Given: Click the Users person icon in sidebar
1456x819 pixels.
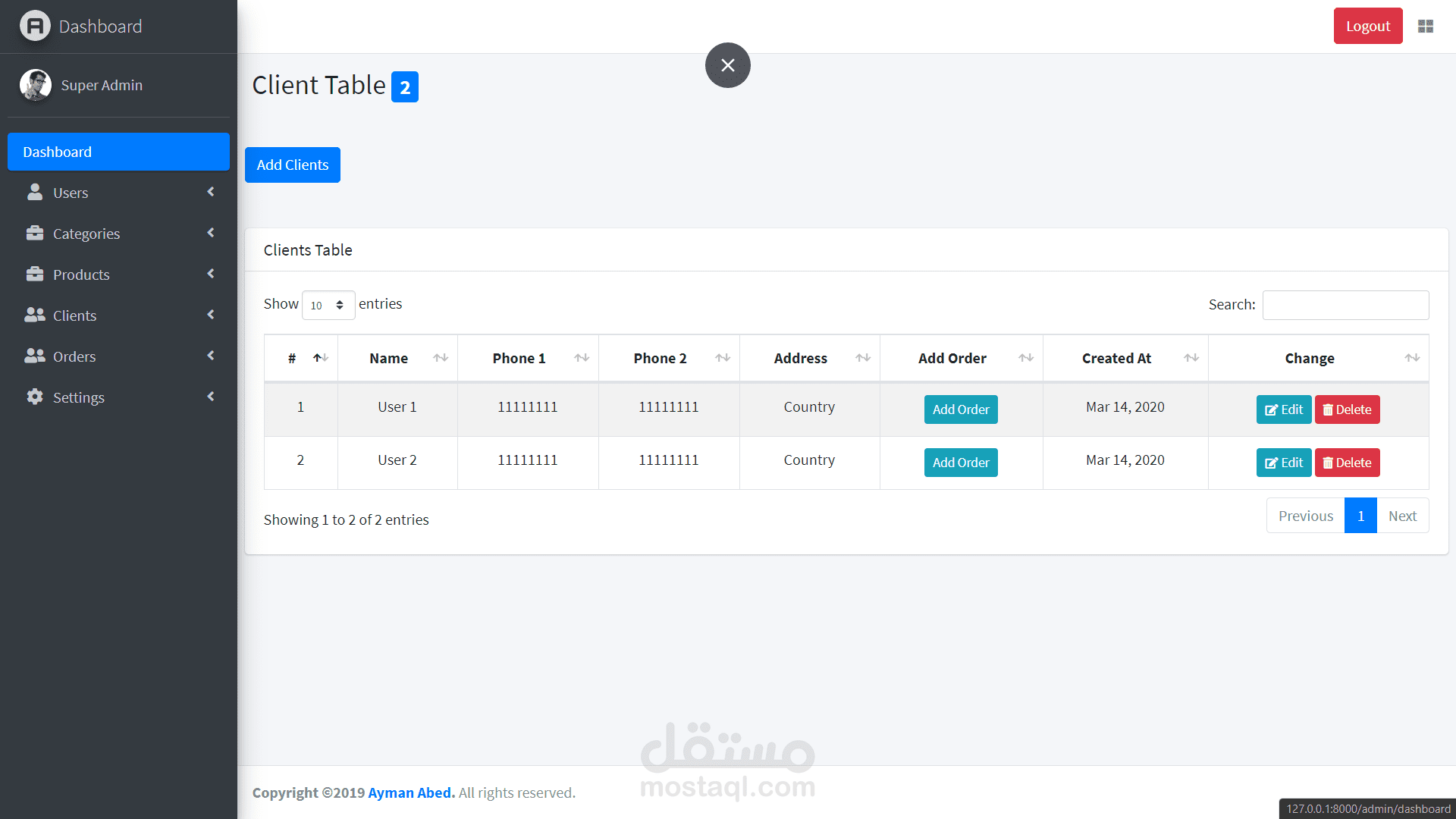Looking at the screenshot, I should pos(35,193).
